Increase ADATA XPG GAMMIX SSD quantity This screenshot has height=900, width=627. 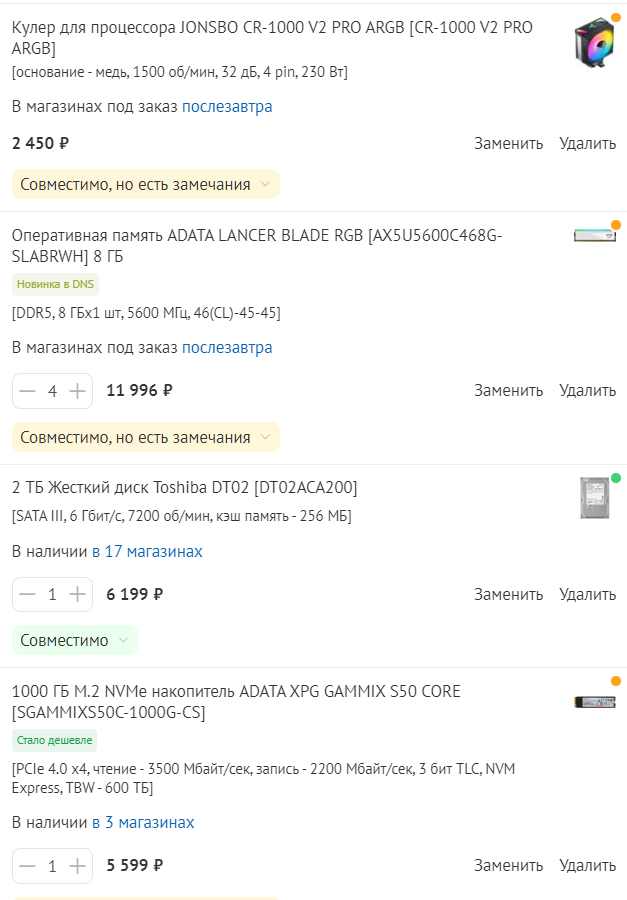tap(78, 866)
